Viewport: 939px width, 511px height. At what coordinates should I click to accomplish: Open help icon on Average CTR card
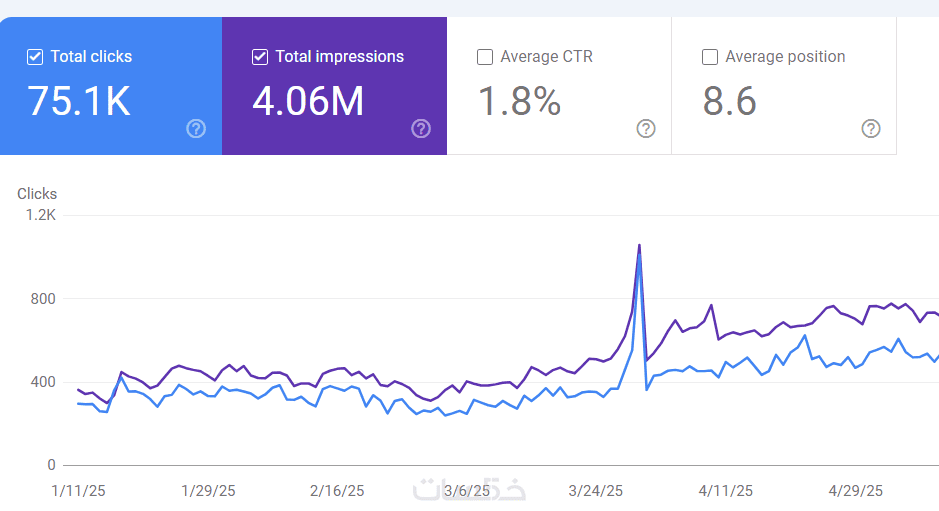(x=646, y=128)
